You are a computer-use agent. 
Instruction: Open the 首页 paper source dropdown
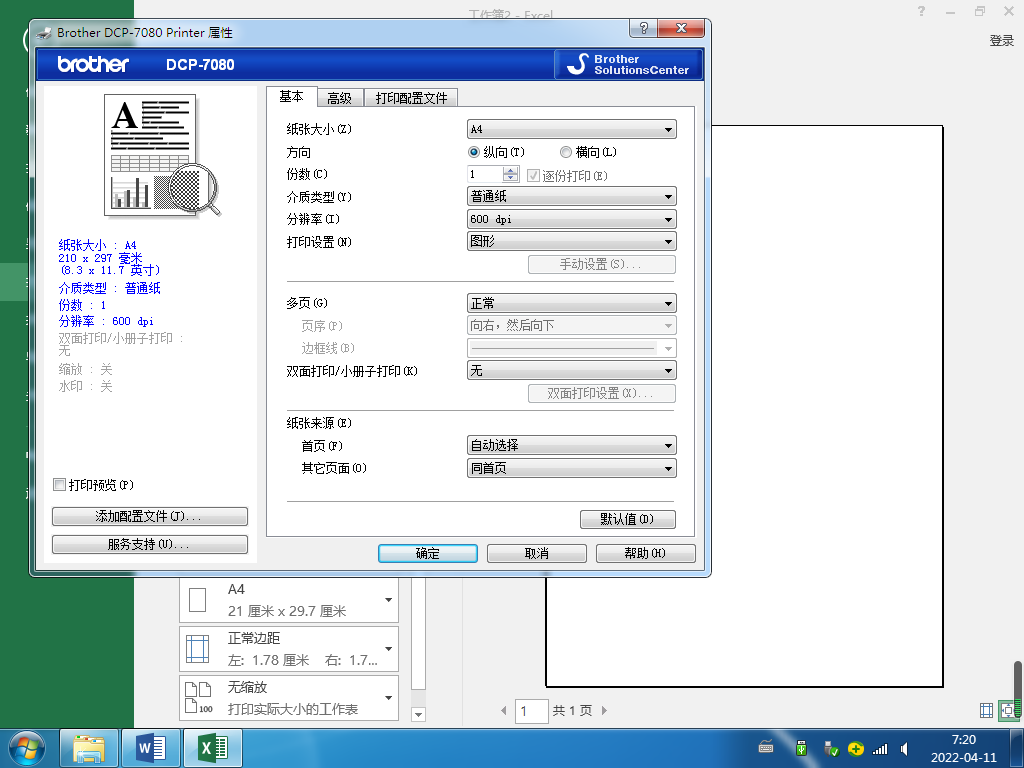[x=571, y=445]
